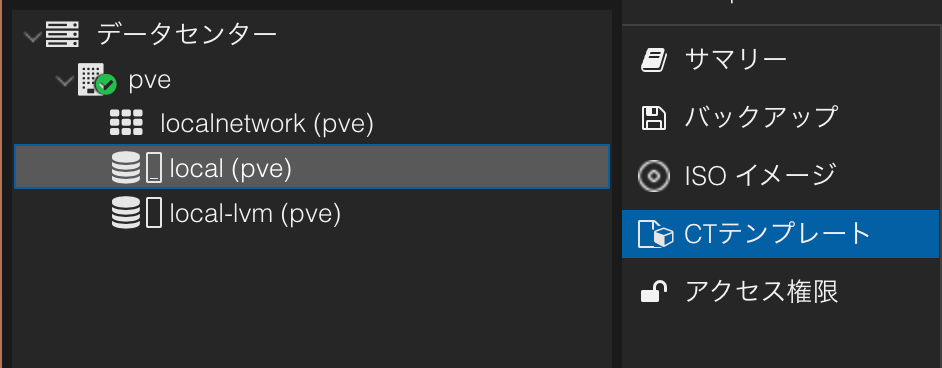The width and height of the screenshot is (942, 368).
Task: Select localnetwork (pve) in the tree
Action: point(267,124)
